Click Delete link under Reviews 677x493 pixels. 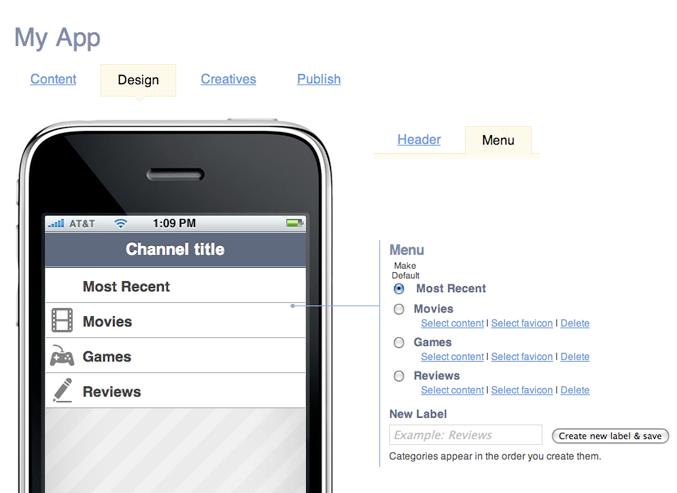575,390
